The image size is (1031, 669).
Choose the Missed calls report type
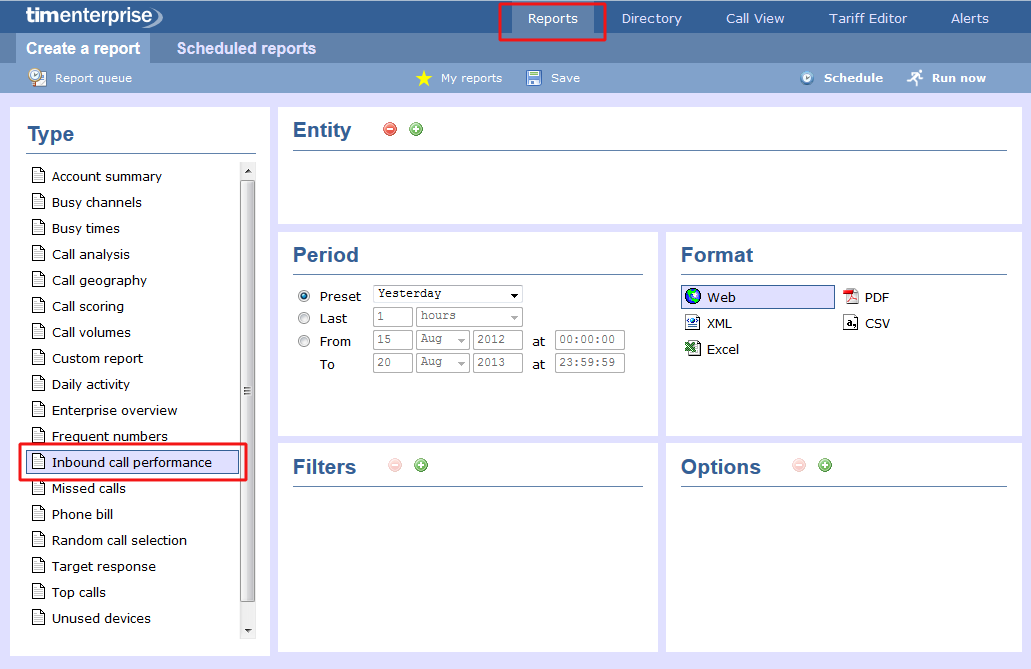pyautogui.click(x=88, y=488)
